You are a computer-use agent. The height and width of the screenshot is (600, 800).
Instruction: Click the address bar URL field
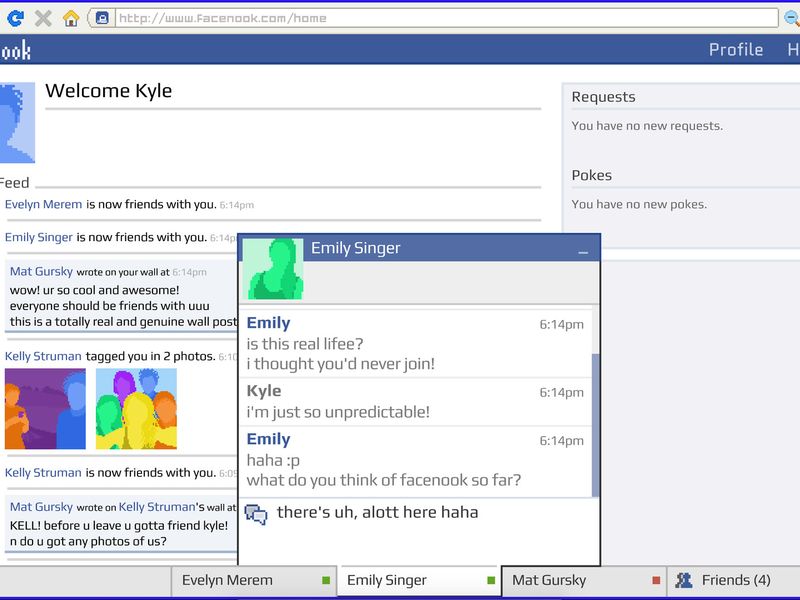[446, 18]
